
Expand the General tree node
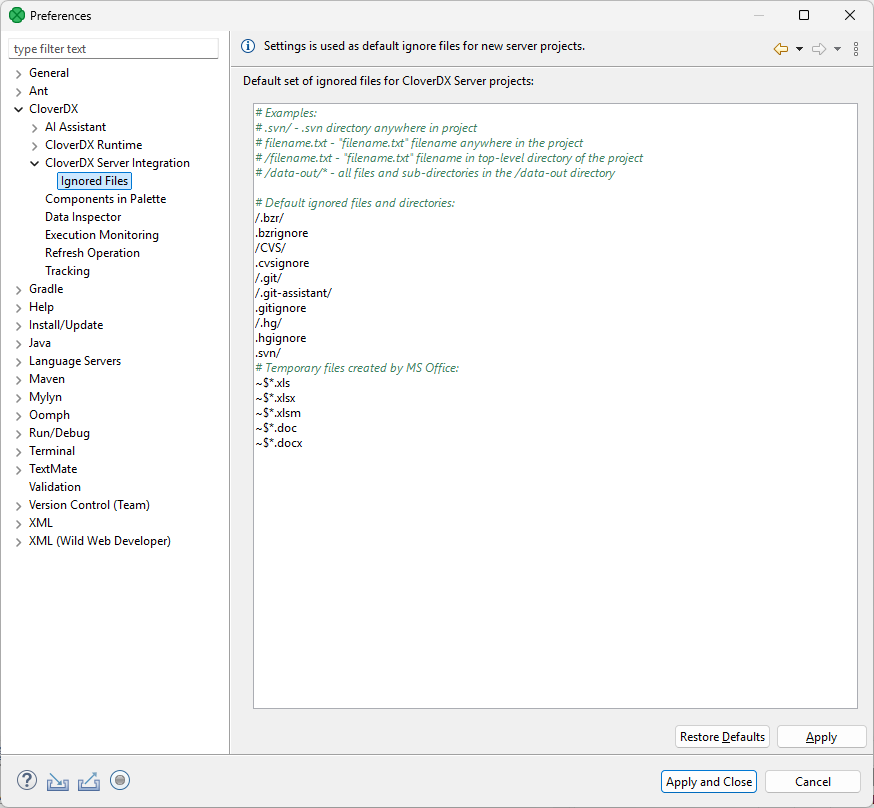[x=18, y=74]
